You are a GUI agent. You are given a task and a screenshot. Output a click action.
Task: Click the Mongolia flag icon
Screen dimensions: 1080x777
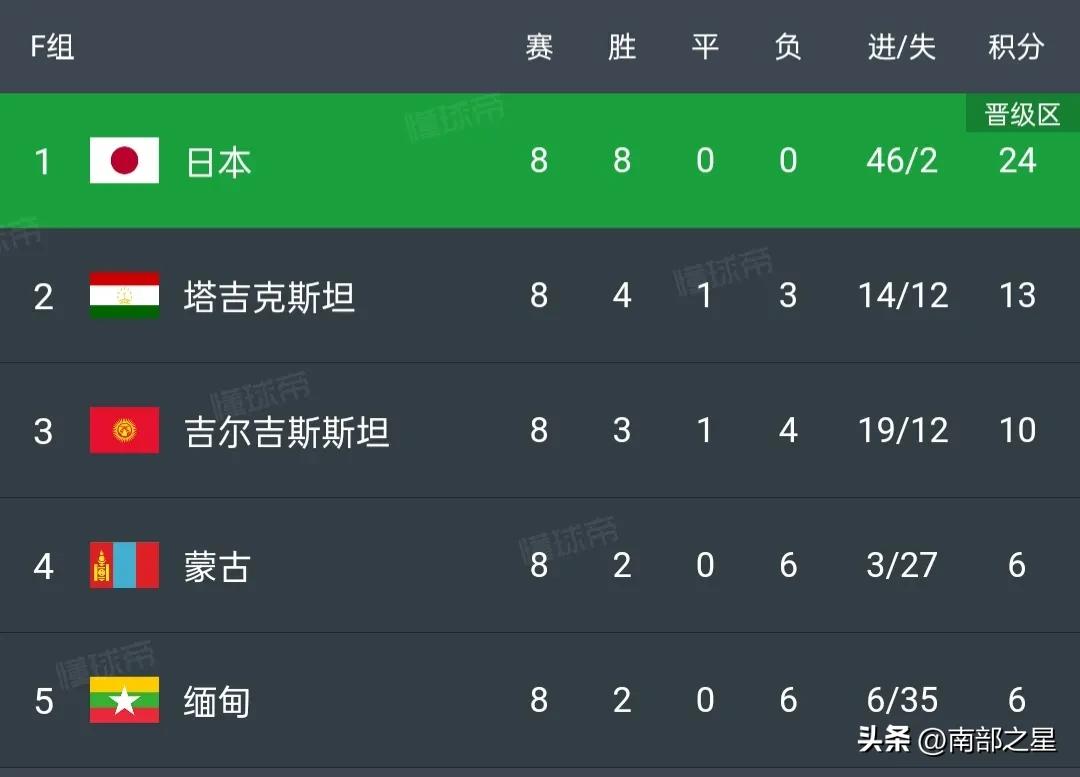pyautogui.click(x=124, y=566)
